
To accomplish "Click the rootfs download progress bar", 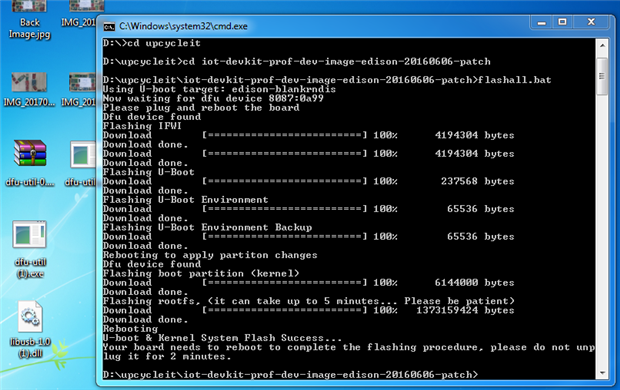I will click(284, 310).
